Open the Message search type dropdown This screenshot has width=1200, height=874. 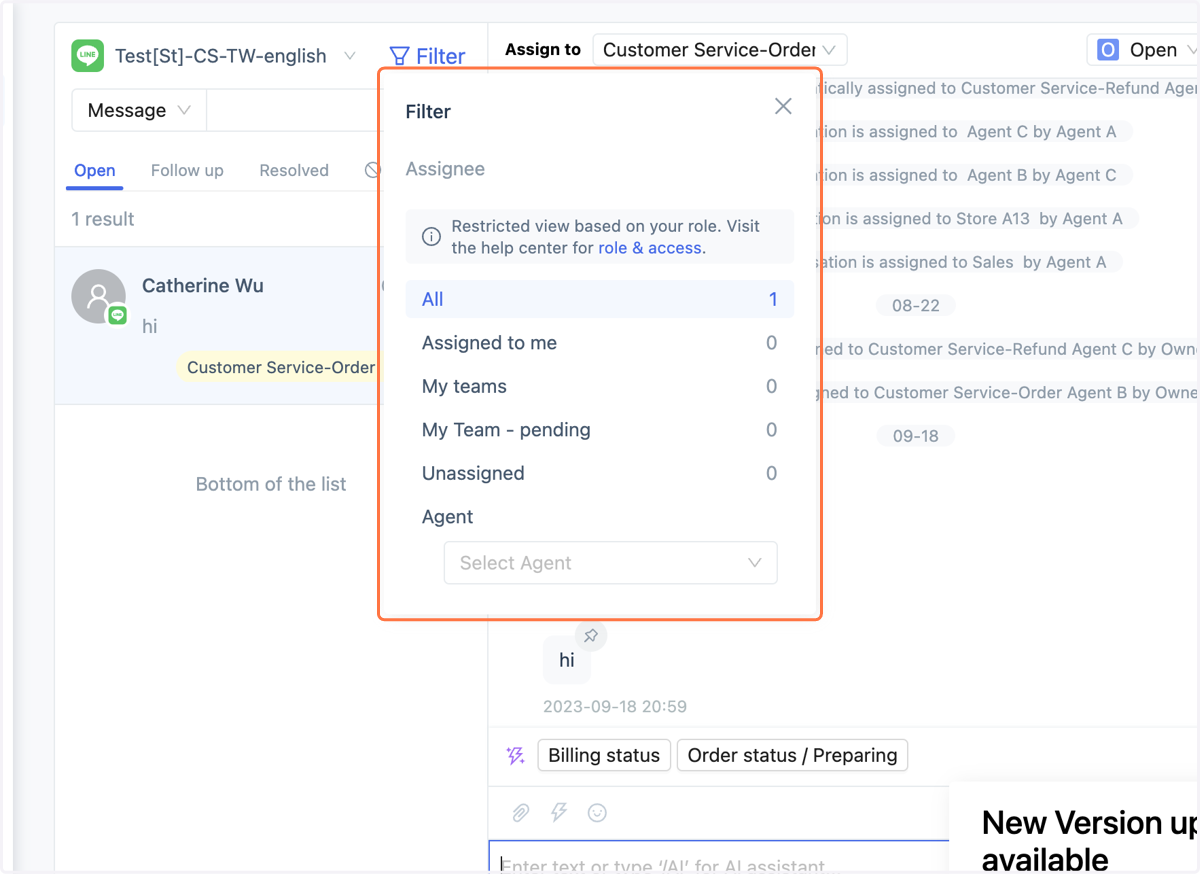[139, 110]
